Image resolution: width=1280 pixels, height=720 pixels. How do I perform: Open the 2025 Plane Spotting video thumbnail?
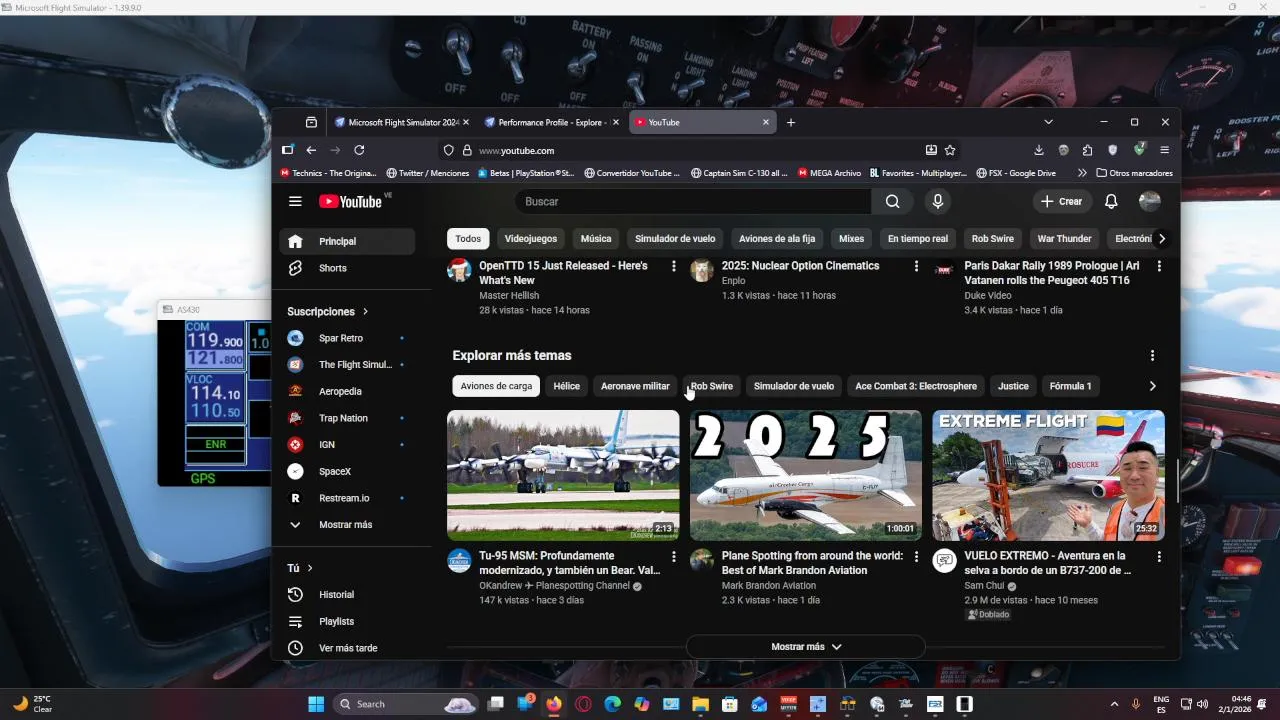pyautogui.click(x=806, y=475)
